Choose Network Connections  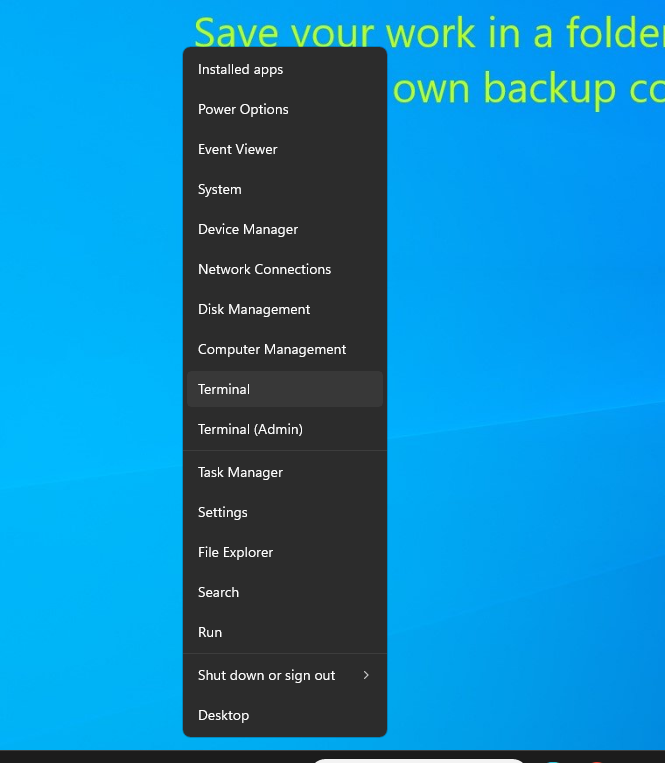[x=264, y=269]
